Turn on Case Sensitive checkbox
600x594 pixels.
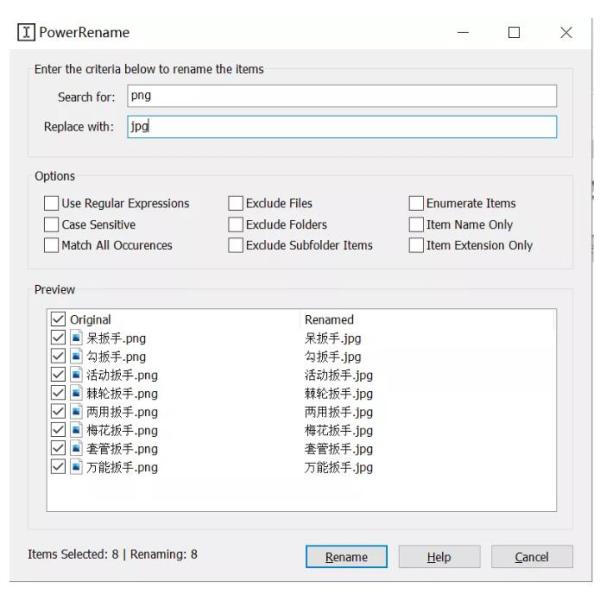pyautogui.click(x=51, y=224)
